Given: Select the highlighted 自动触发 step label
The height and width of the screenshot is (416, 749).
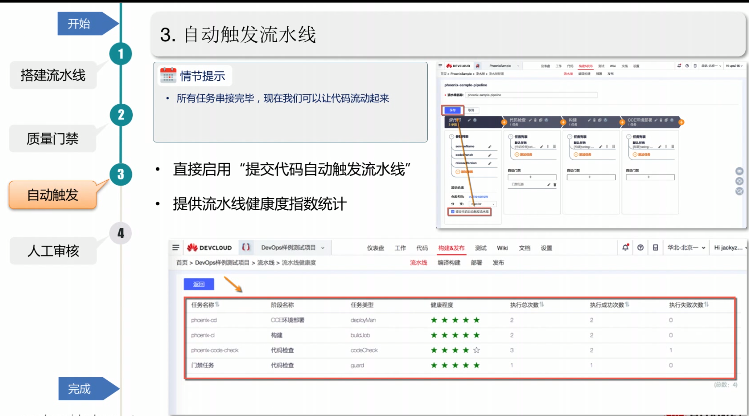Looking at the screenshot, I should pos(53,195).
